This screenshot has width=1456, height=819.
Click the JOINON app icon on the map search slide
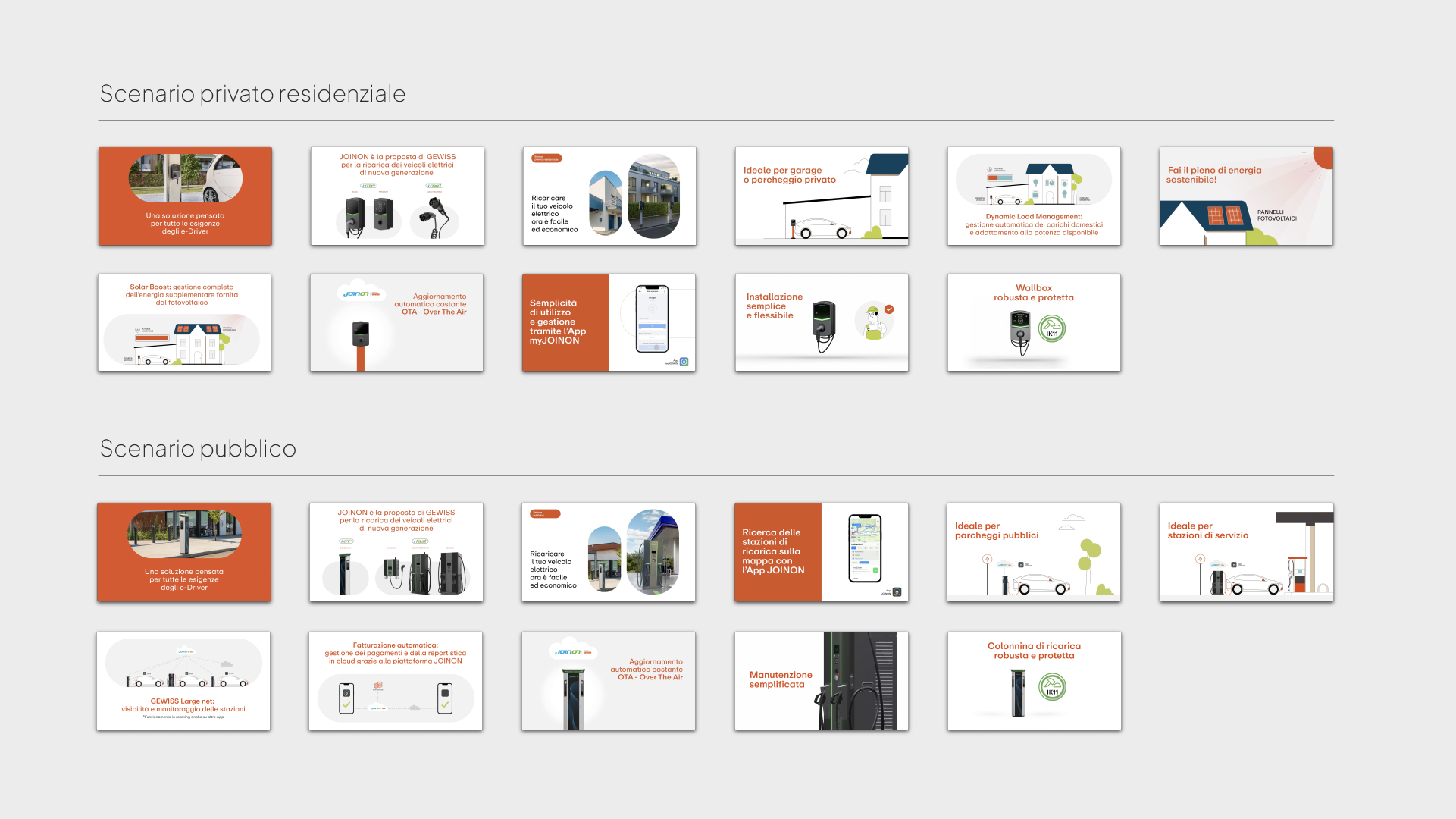(x=897, y=592)
